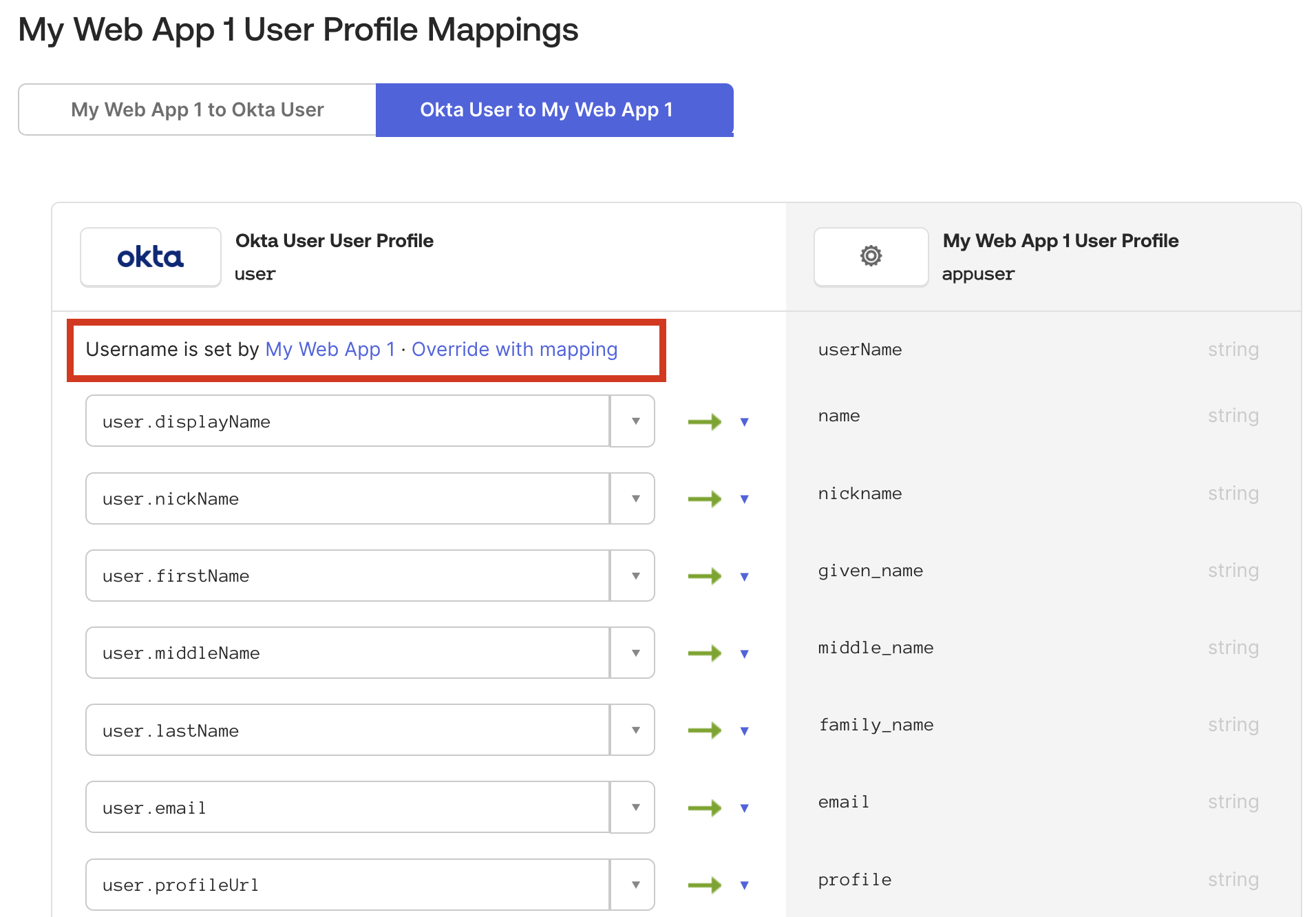Select Okta User to My Web App 1 tab
This screenshot has height=917, width=1316.
554,109
